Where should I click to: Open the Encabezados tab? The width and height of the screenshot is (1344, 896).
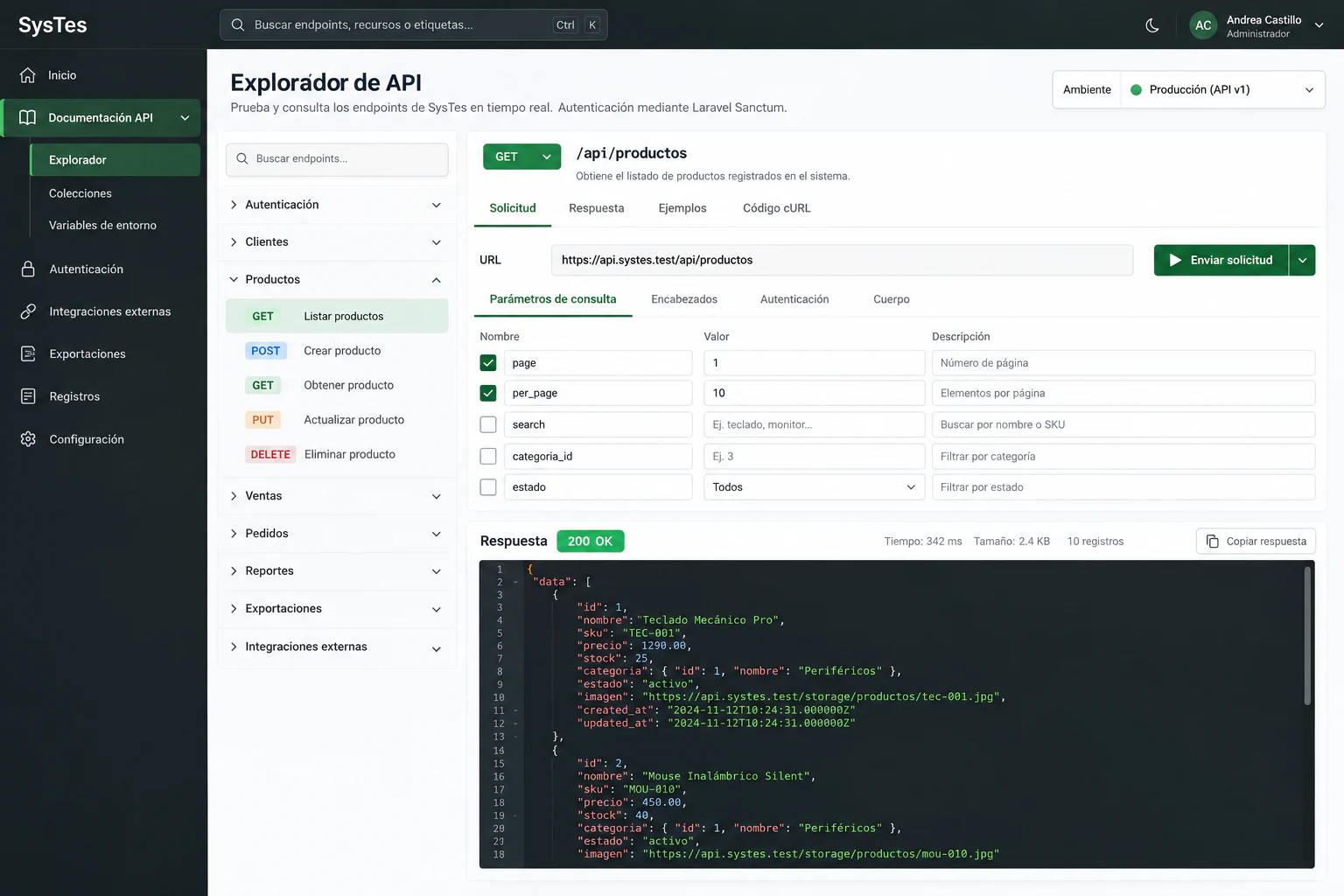[x=684, y=299]
